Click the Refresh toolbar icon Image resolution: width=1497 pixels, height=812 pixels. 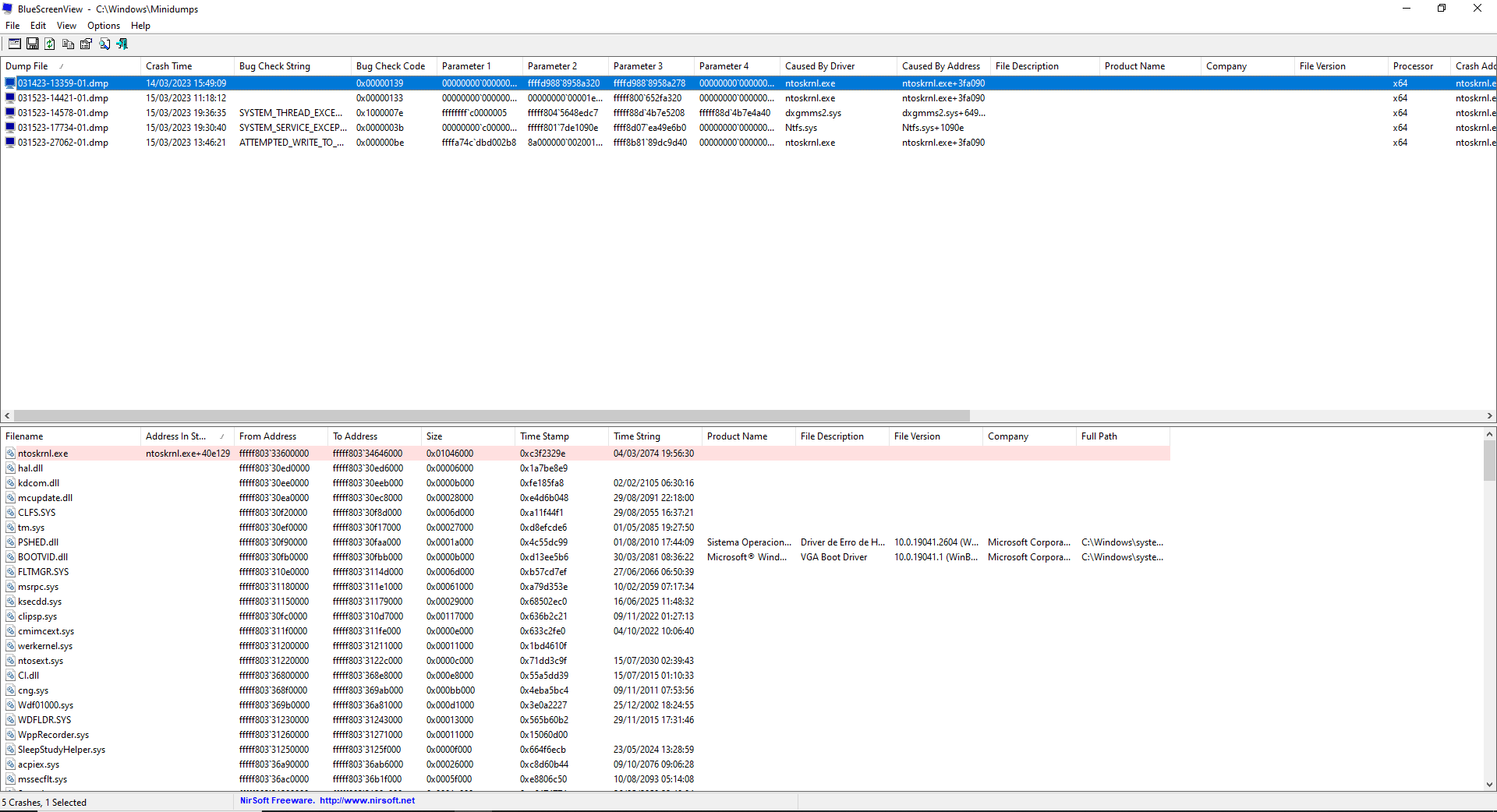point(50,44)
